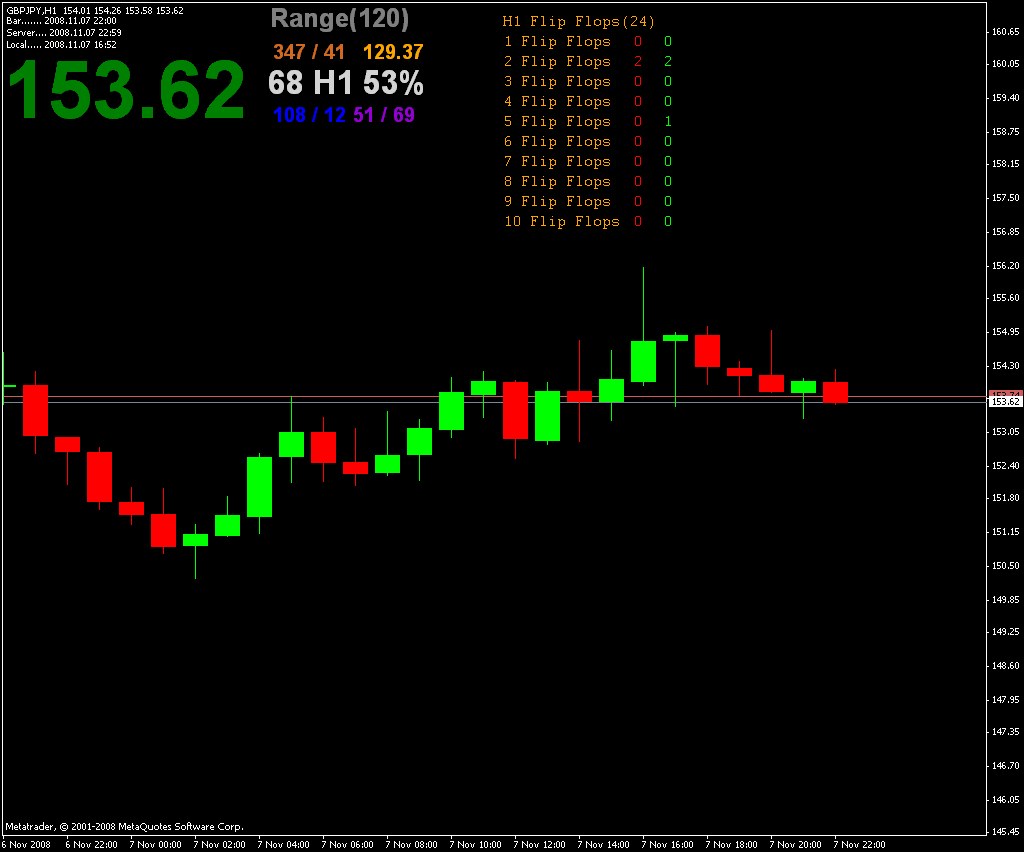Image resolution: width=1024 pixels, height=852 pixels.
Task: Click the 156.20 price scale label
Action: click(x=1005, y=266)
